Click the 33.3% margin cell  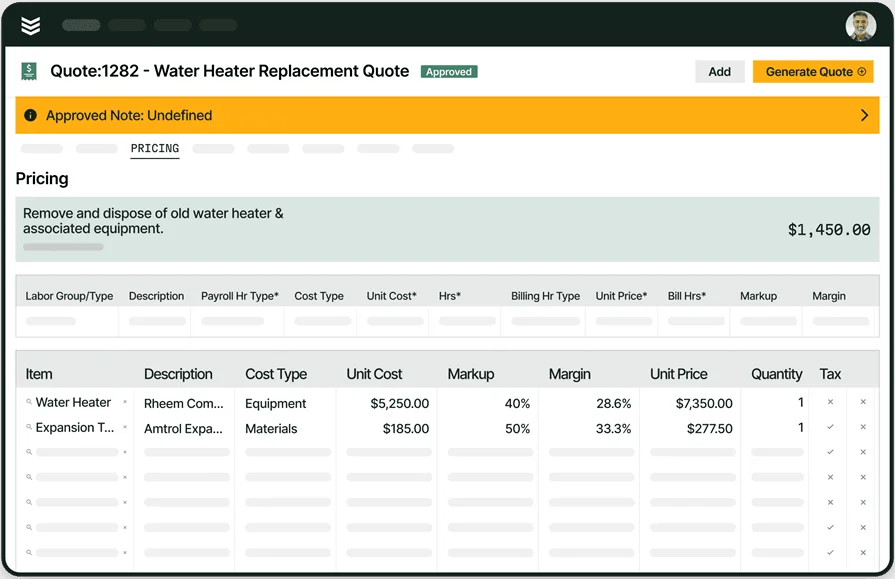pos(614,429)
